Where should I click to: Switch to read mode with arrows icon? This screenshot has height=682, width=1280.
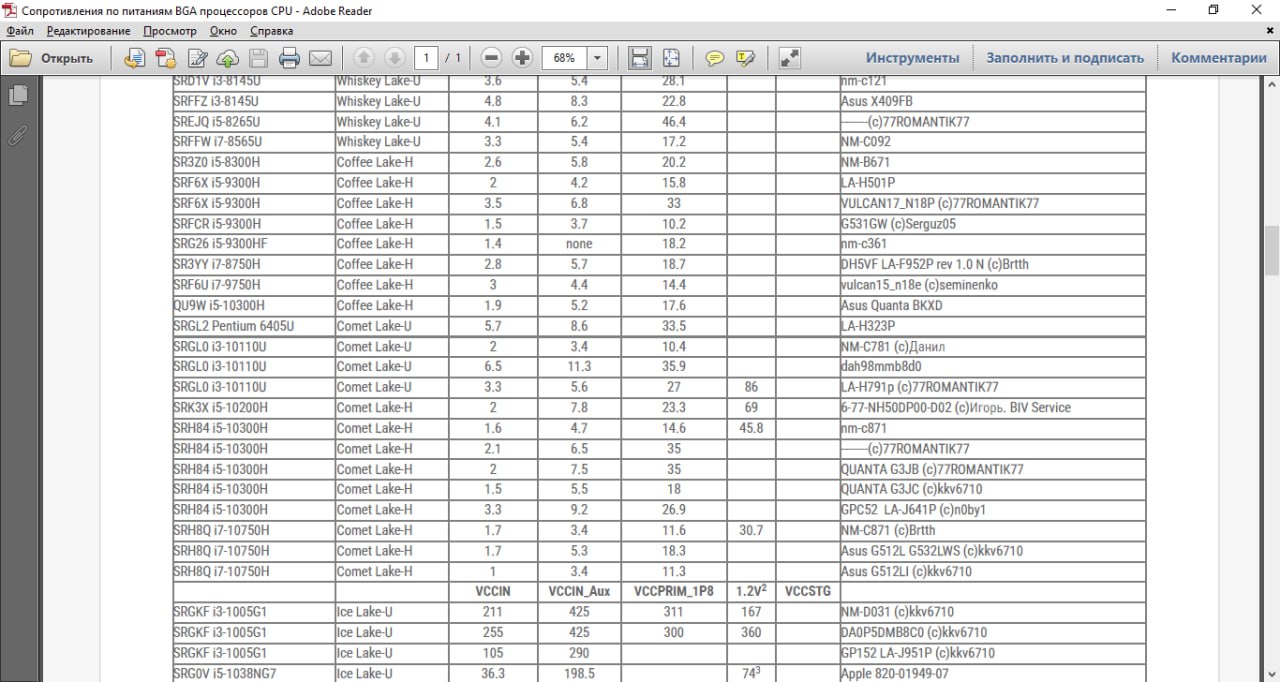[789, 58]
